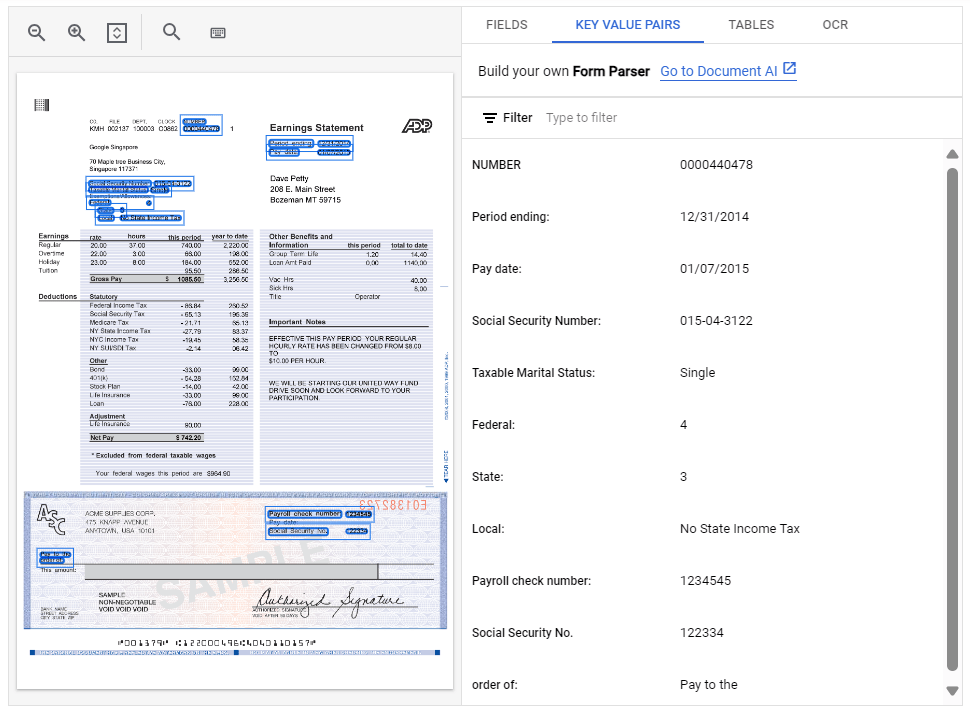Reselect the KEY VALUE PAIRS tab
970x708 pixels.
(x=628, y=24)
